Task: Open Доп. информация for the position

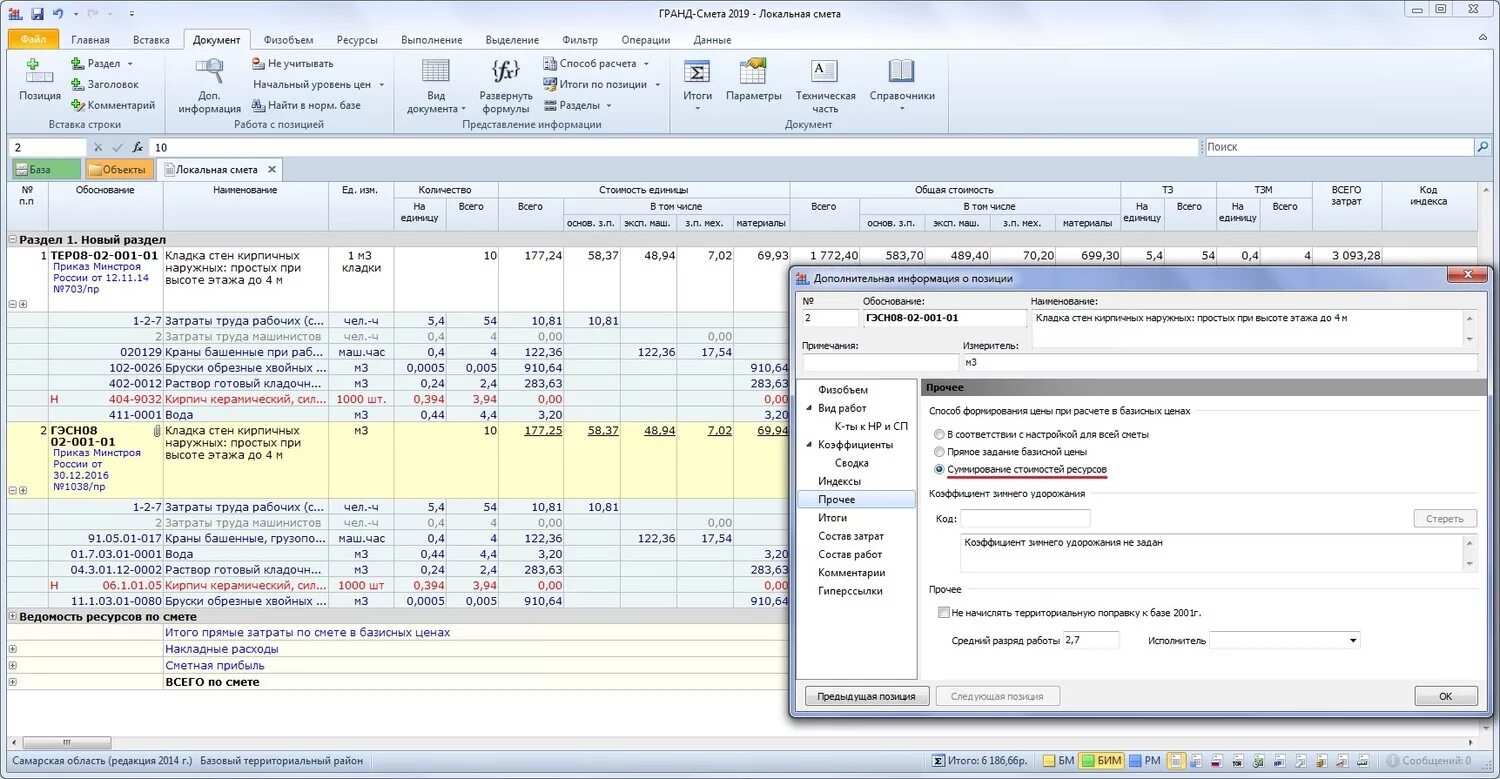Action: click(x=210, y=86)
